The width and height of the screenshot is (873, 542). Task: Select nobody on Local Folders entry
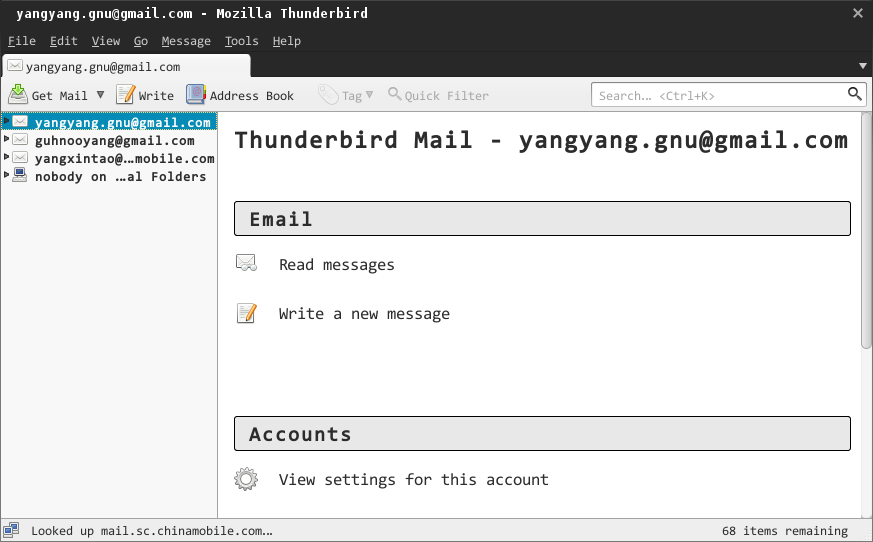pyautogui.click(x=120, y=176)
